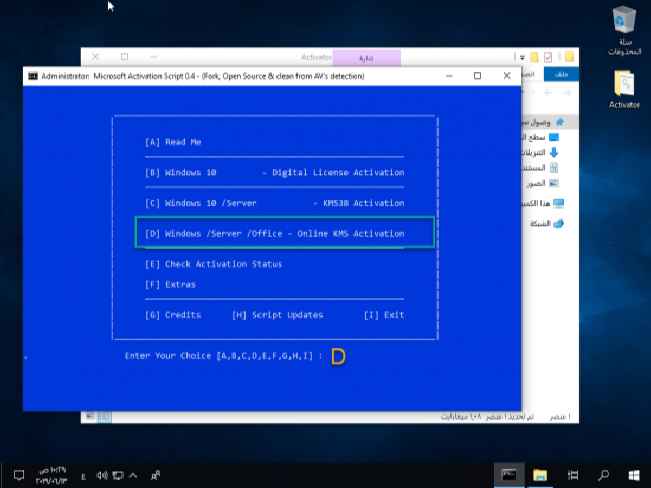Click the Online KMS Activation option
The image size is (651, 488).
tap(285, 233)
